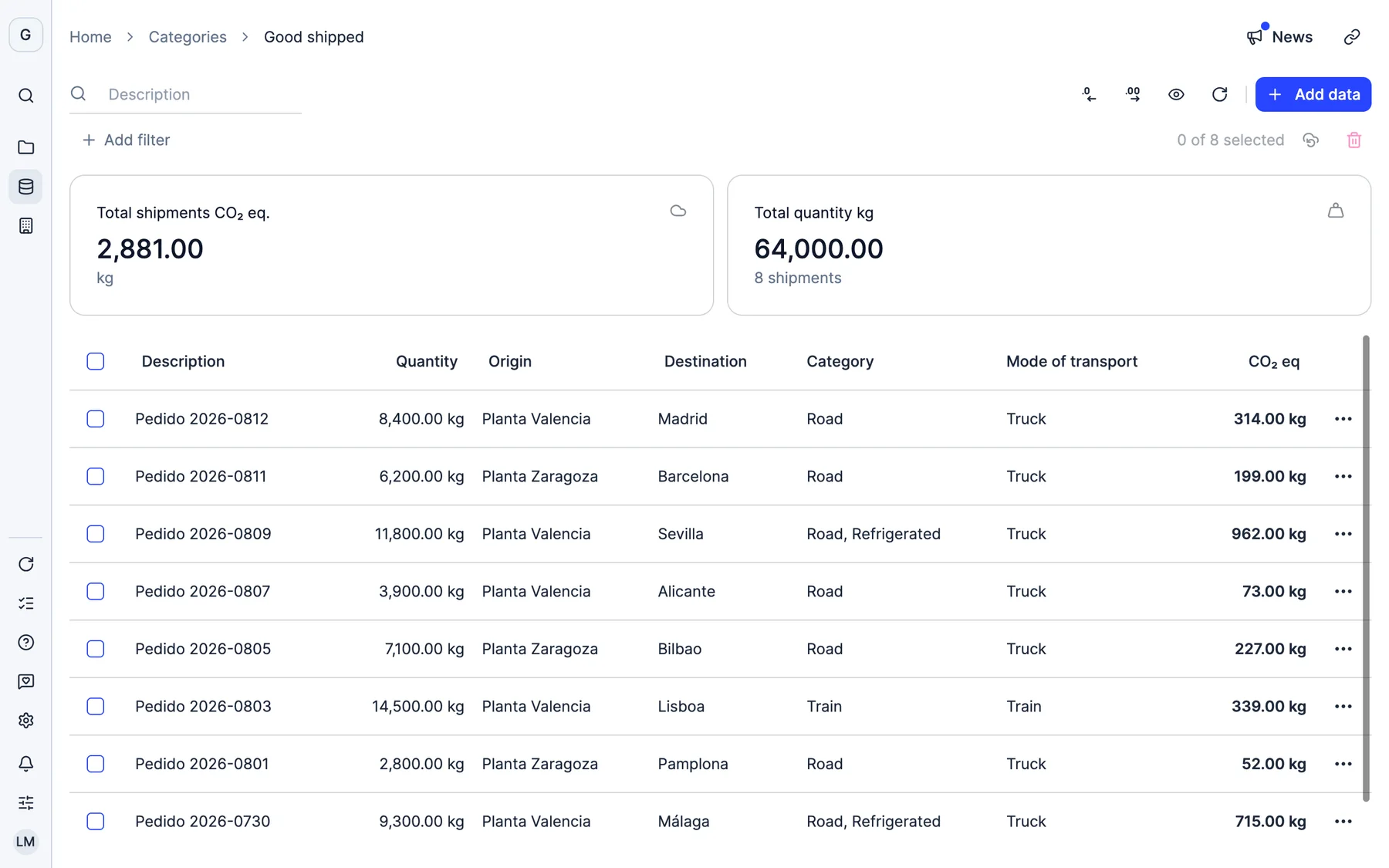The image size is (1389, 868).
Task: Open three-dot menu for Pedido 2026-0730
Action: click(x=1343, y=821)
